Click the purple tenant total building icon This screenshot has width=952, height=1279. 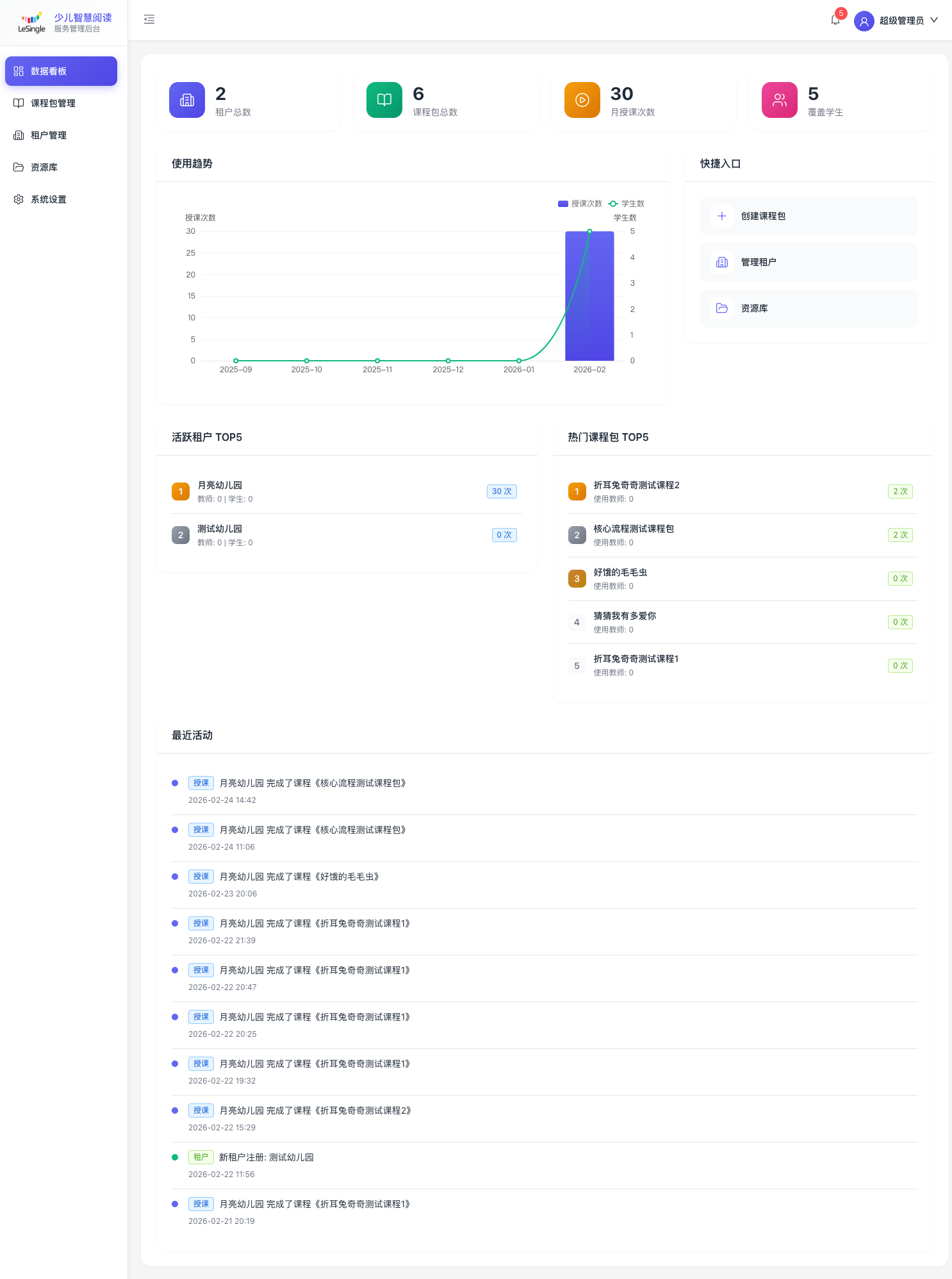(187, 100)
